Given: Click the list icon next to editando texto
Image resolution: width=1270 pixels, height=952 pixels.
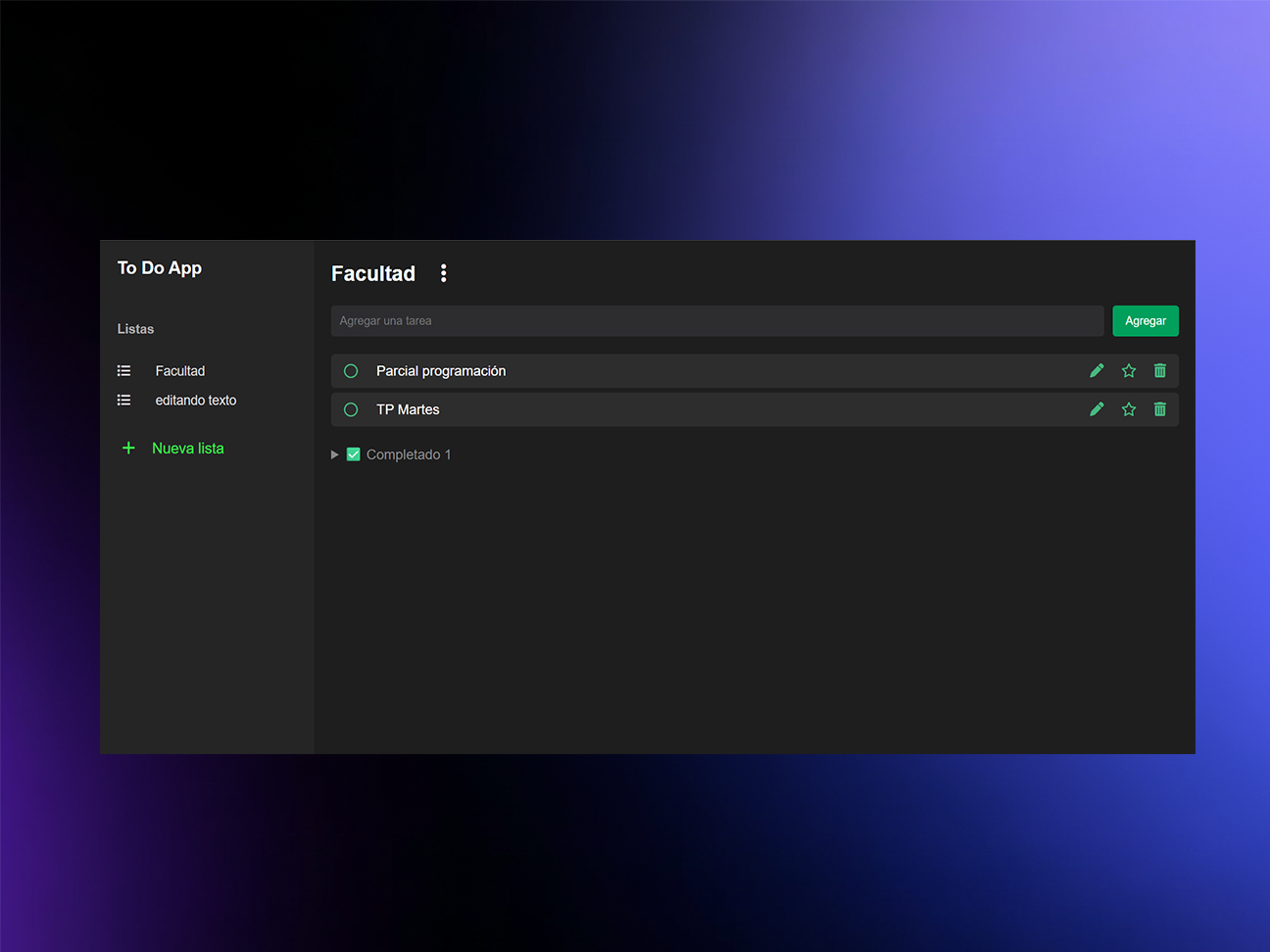Looking at the screenshot, I should point(124,400).
